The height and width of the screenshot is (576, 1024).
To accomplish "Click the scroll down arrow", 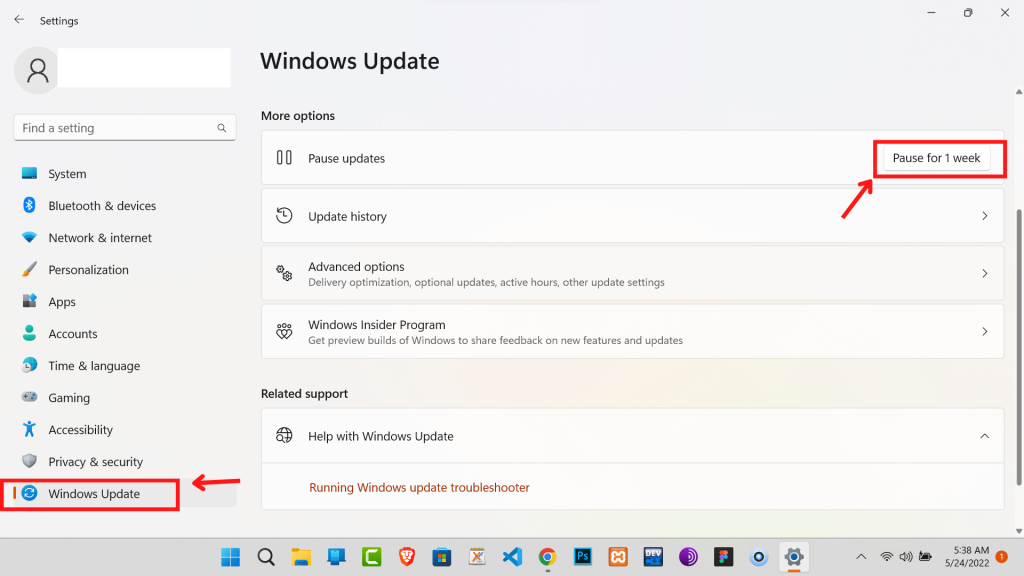I will 1019,532.
